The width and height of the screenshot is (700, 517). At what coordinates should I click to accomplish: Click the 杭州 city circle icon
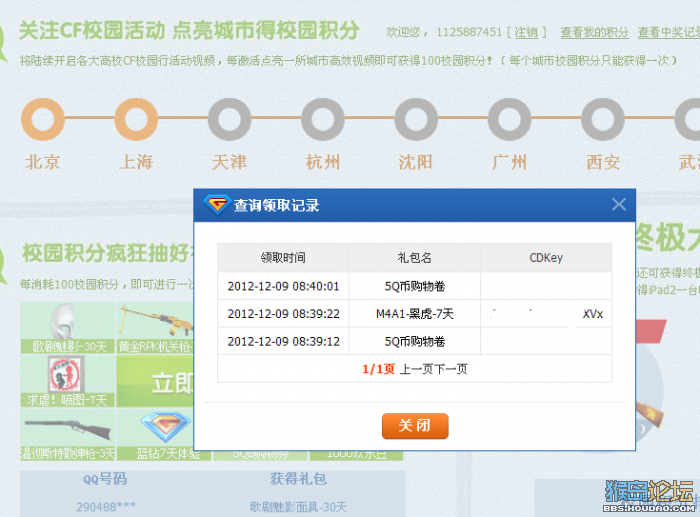[323, 119]
